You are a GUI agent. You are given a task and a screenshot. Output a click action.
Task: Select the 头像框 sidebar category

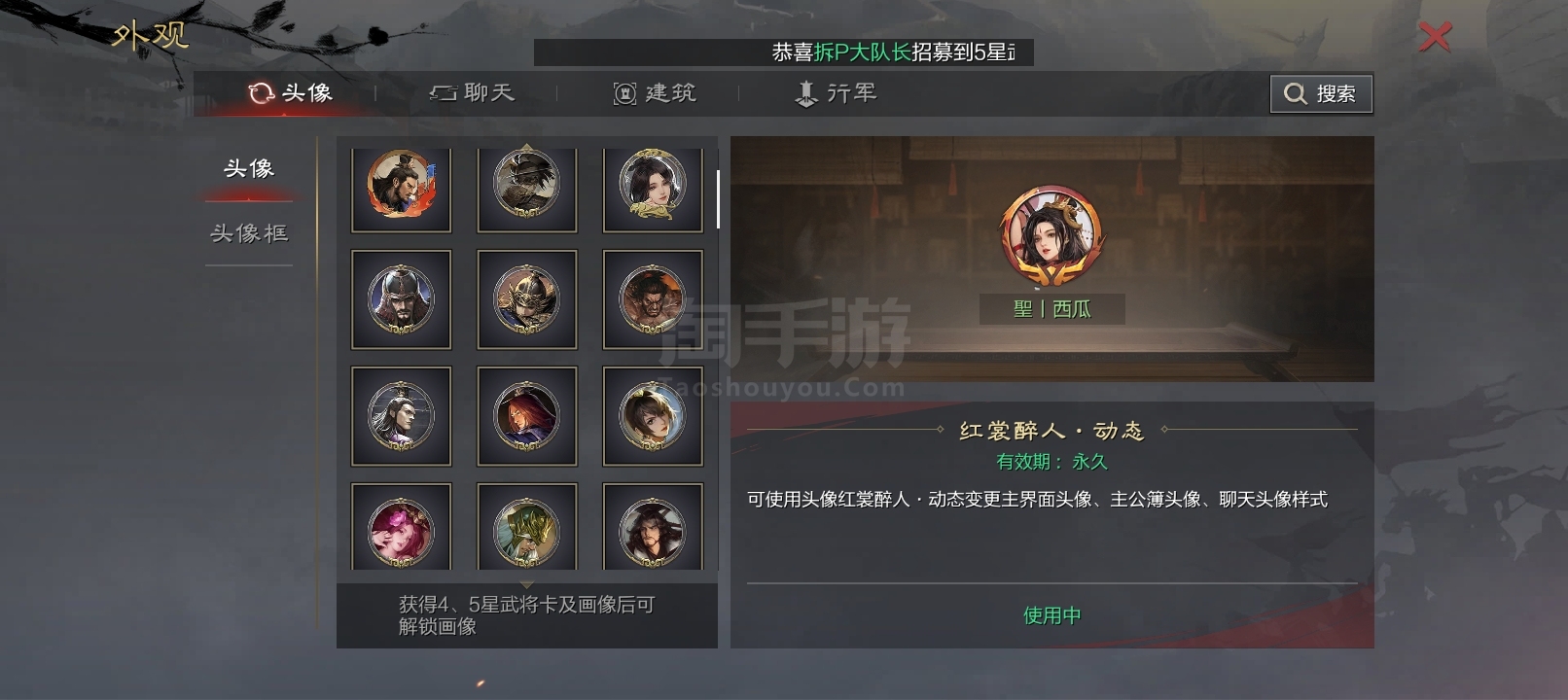pos(249,233)
